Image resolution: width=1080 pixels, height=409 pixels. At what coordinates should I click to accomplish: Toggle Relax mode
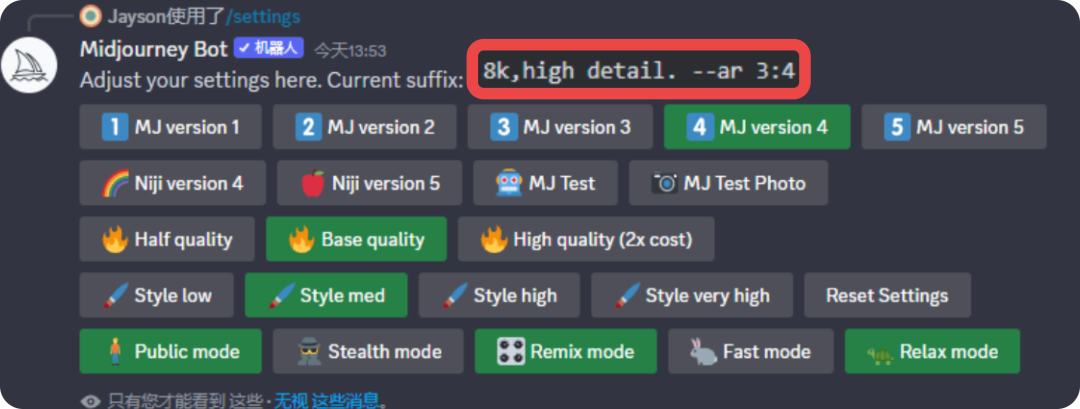(932, 351)
